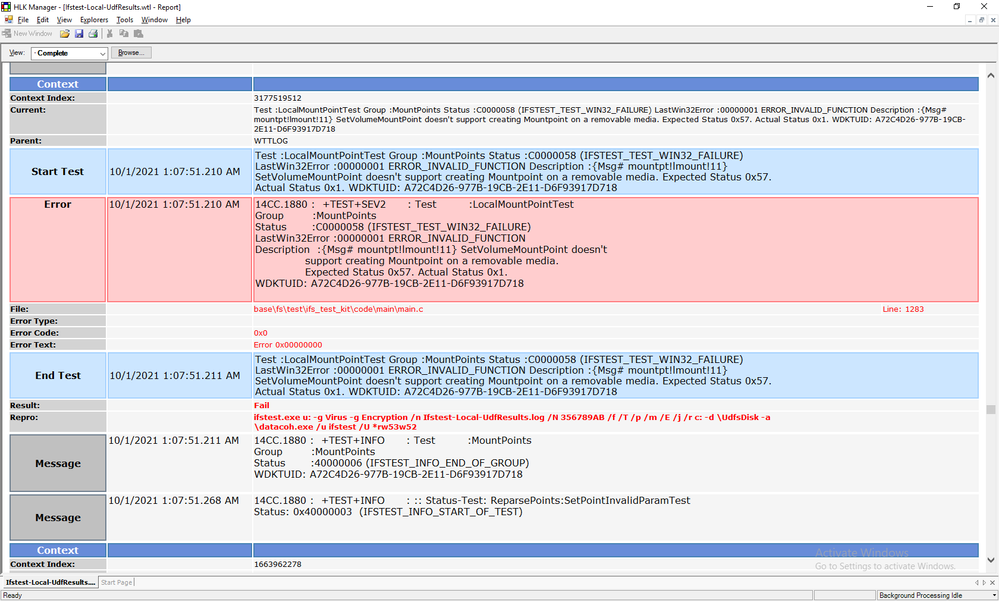The image size is (999, 601).
Task: Click the Ready status bar text
Action: 12,595
